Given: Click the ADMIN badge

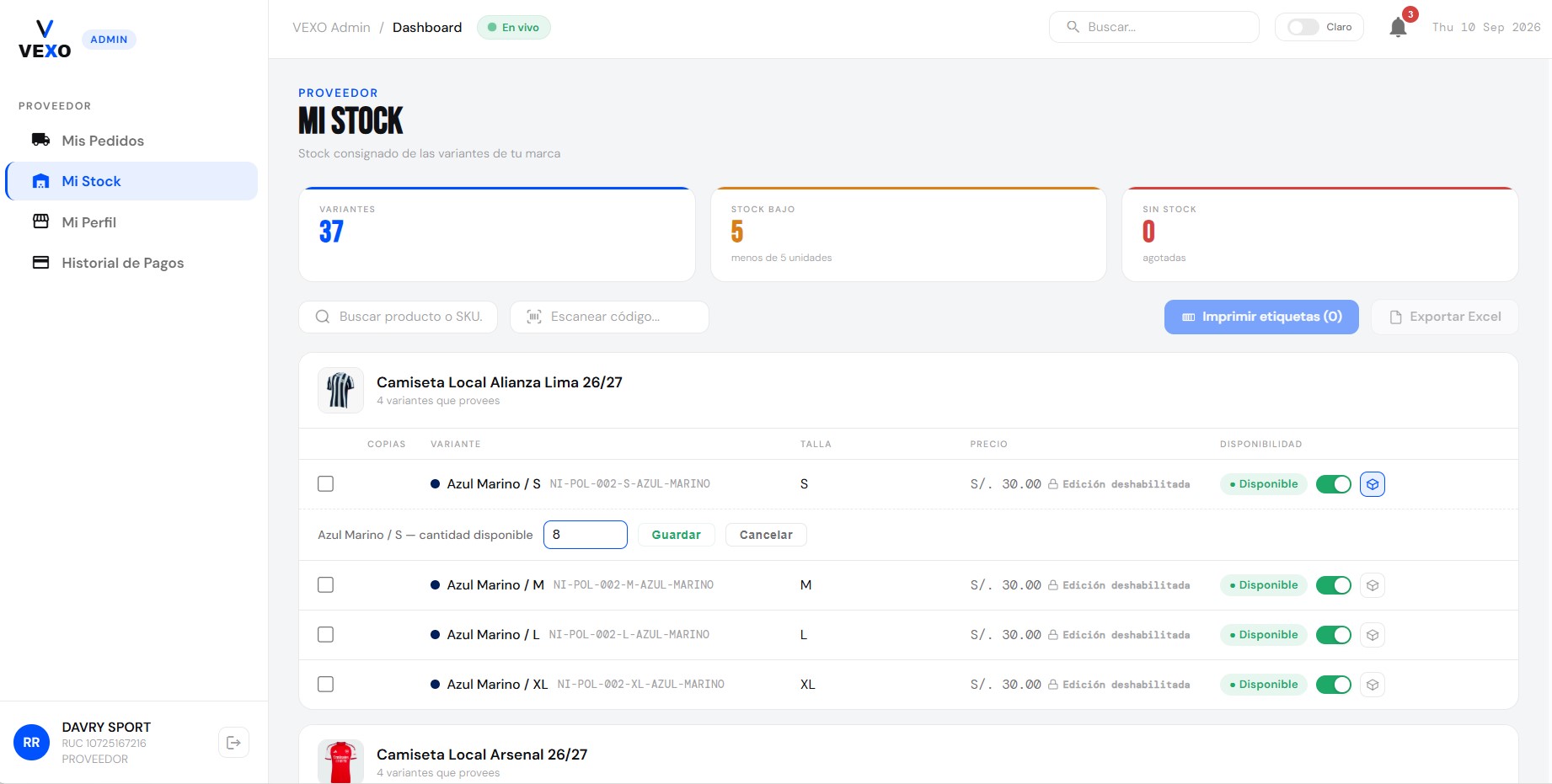Looking at the screenshot, I should (x=109, y=40).
